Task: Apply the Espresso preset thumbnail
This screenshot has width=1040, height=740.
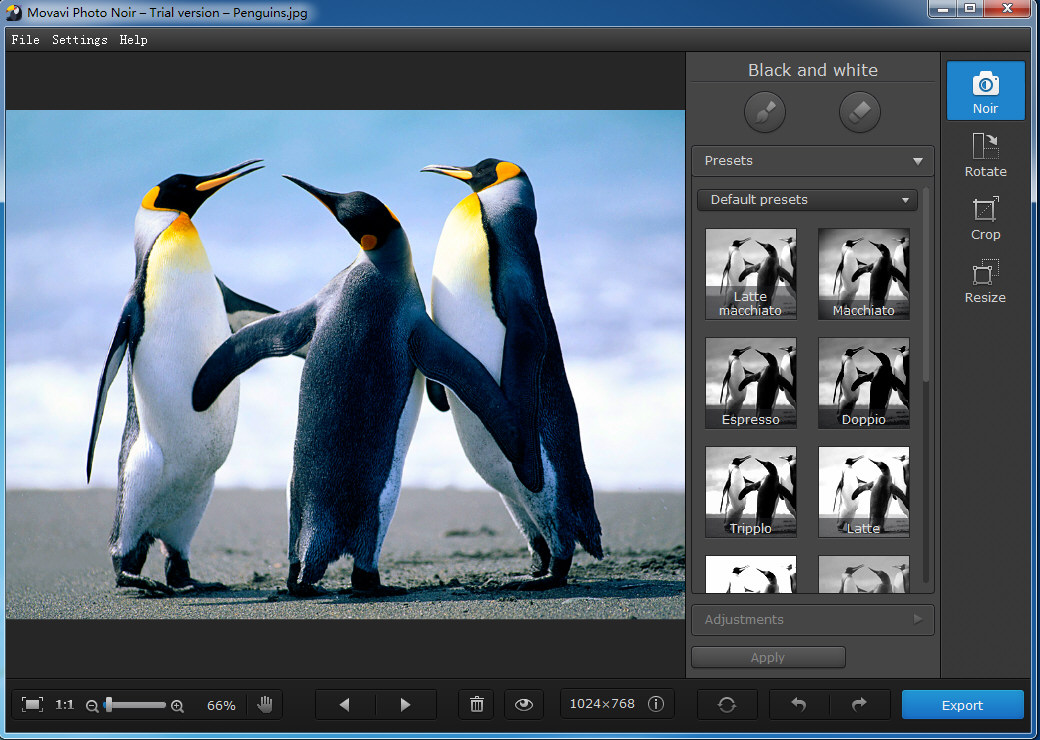Action: [x=750, y=383]
